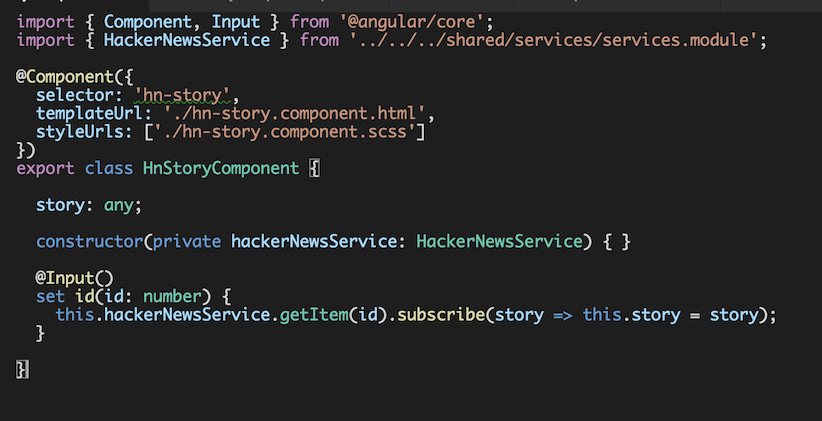
Task: Click HackerNewsService inside the import braces
Action: [x=187, y=40]
